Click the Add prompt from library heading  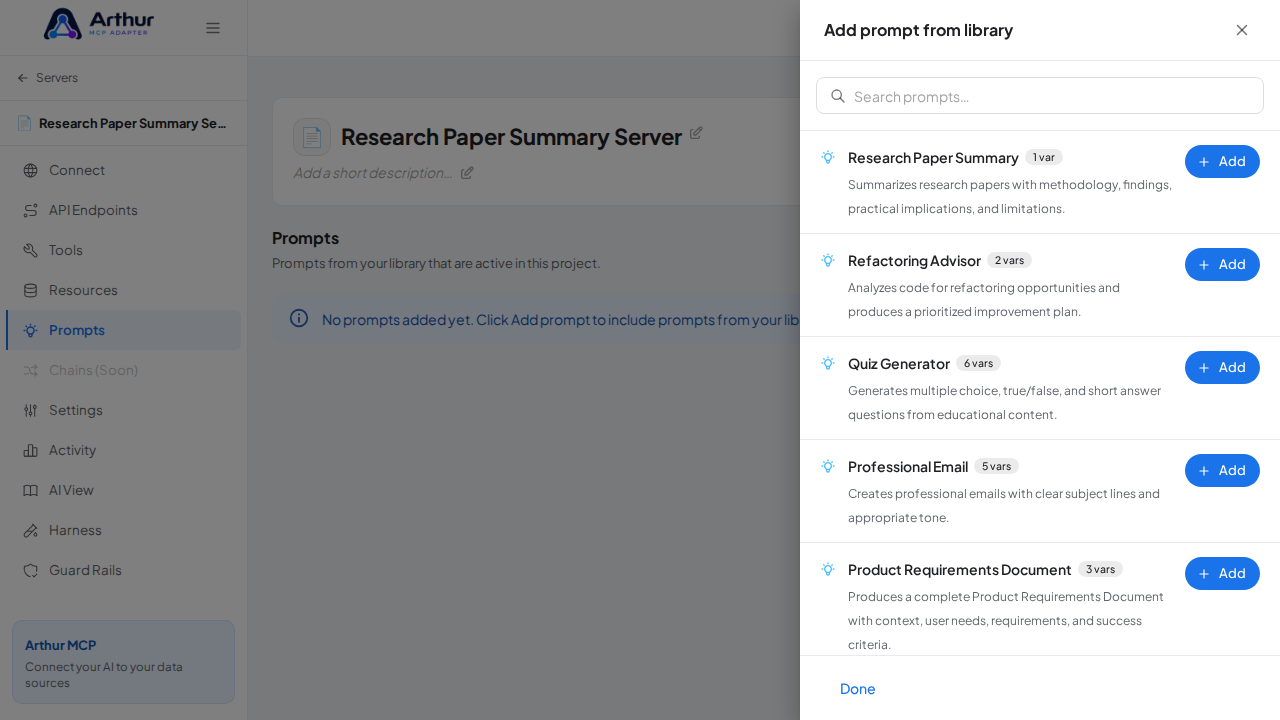pos(918,30)
